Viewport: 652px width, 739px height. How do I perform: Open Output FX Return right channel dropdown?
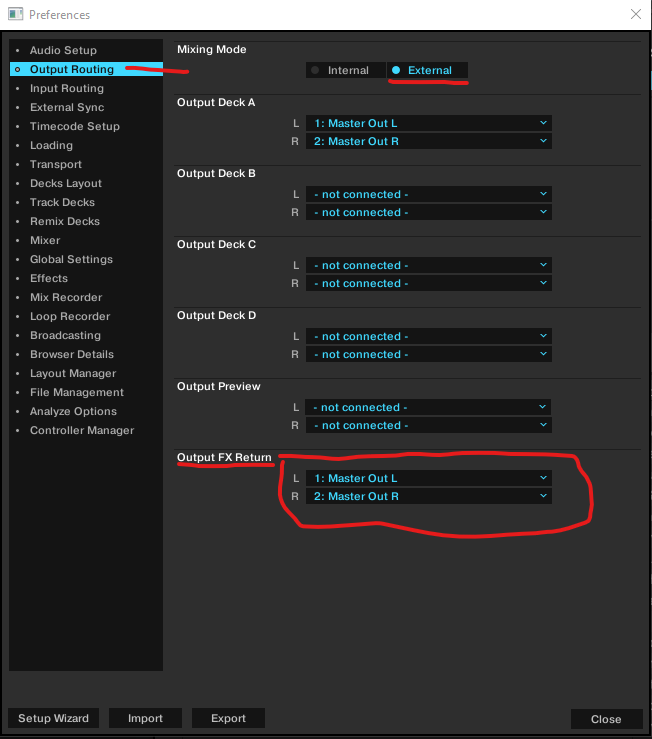click(x=429, y=496)
